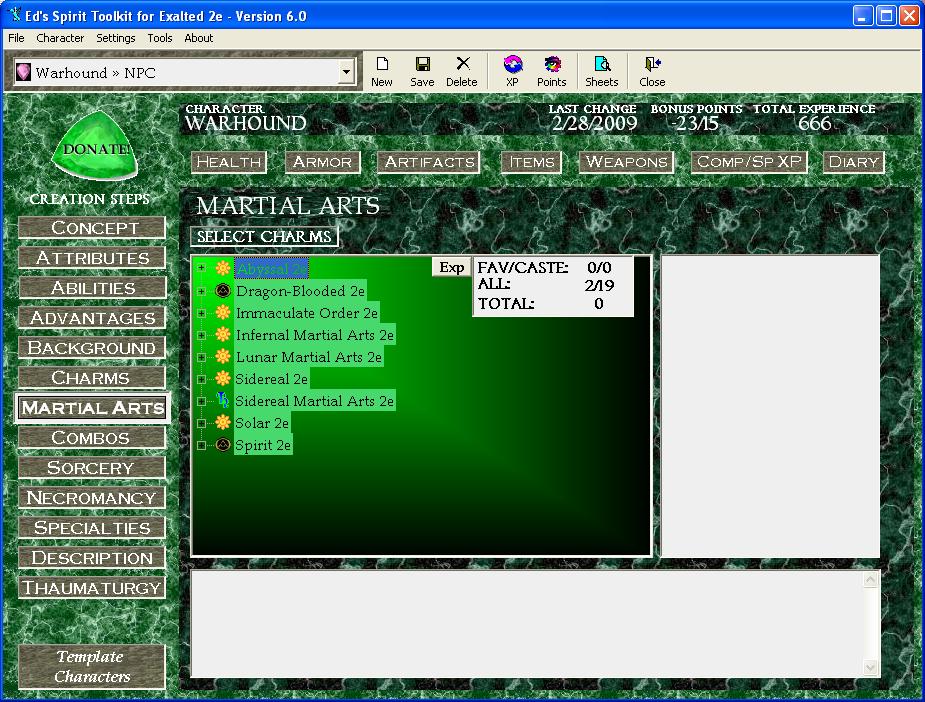Viewport: 925px width, 702px height.
Task: Open the Necromancy step
Action: click(x=92, y=498)
